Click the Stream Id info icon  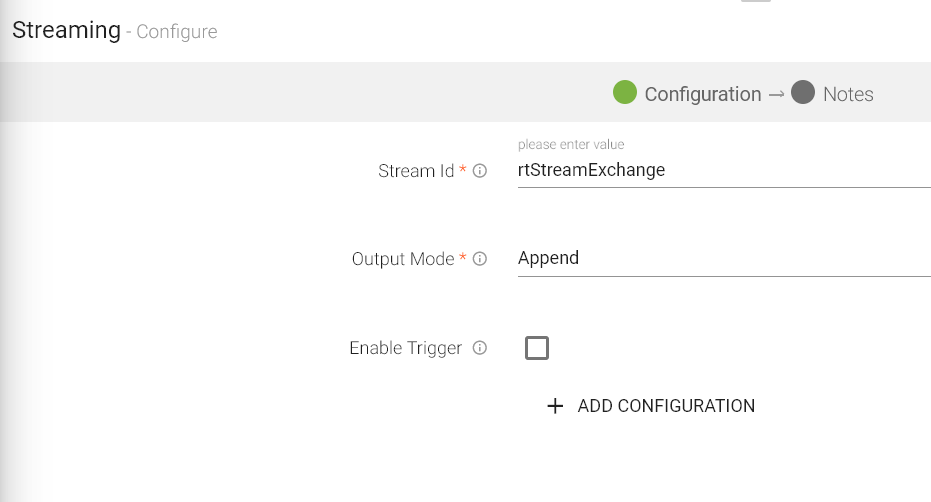pos(480,171)
